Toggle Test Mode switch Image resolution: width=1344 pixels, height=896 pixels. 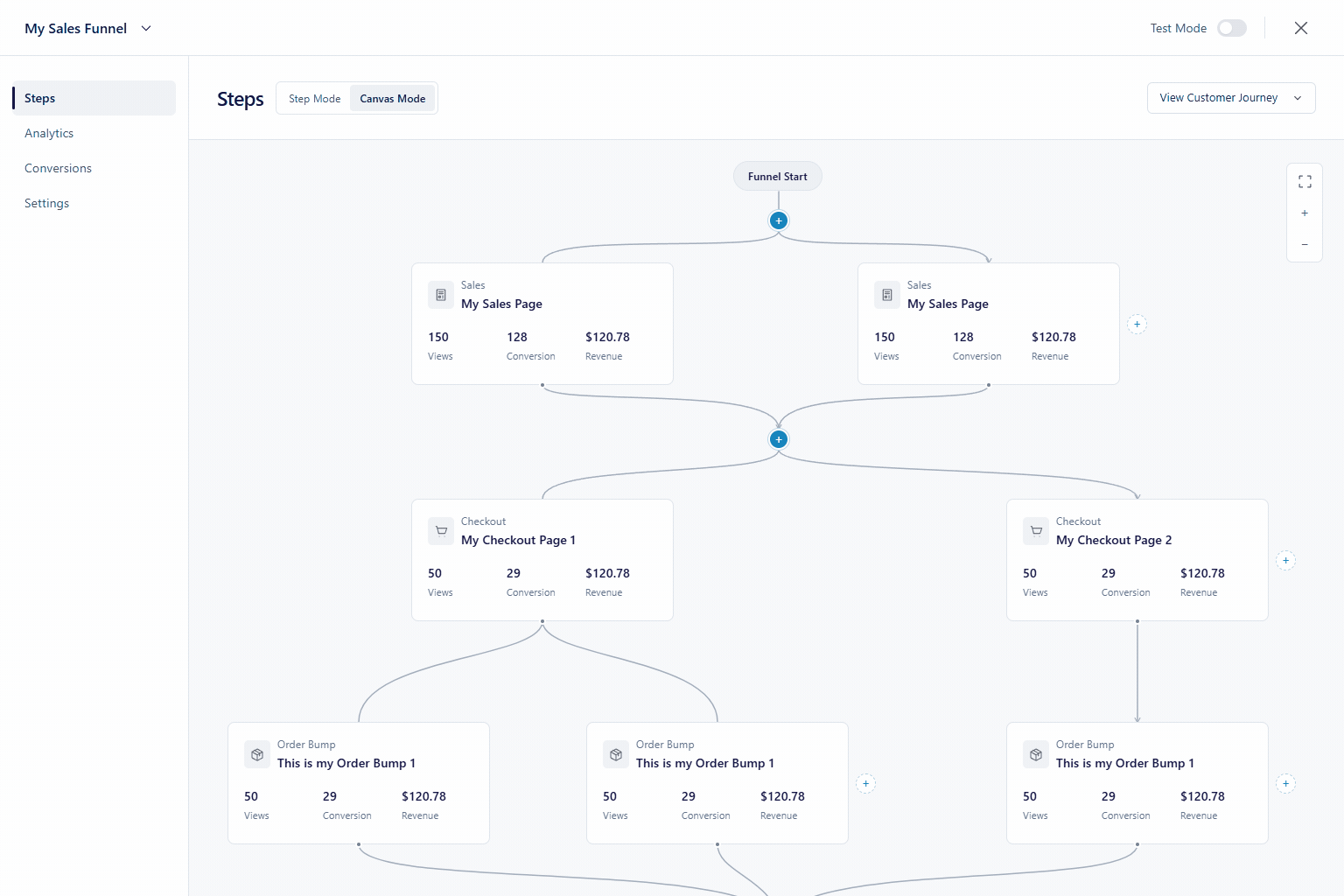(1232, 28)
